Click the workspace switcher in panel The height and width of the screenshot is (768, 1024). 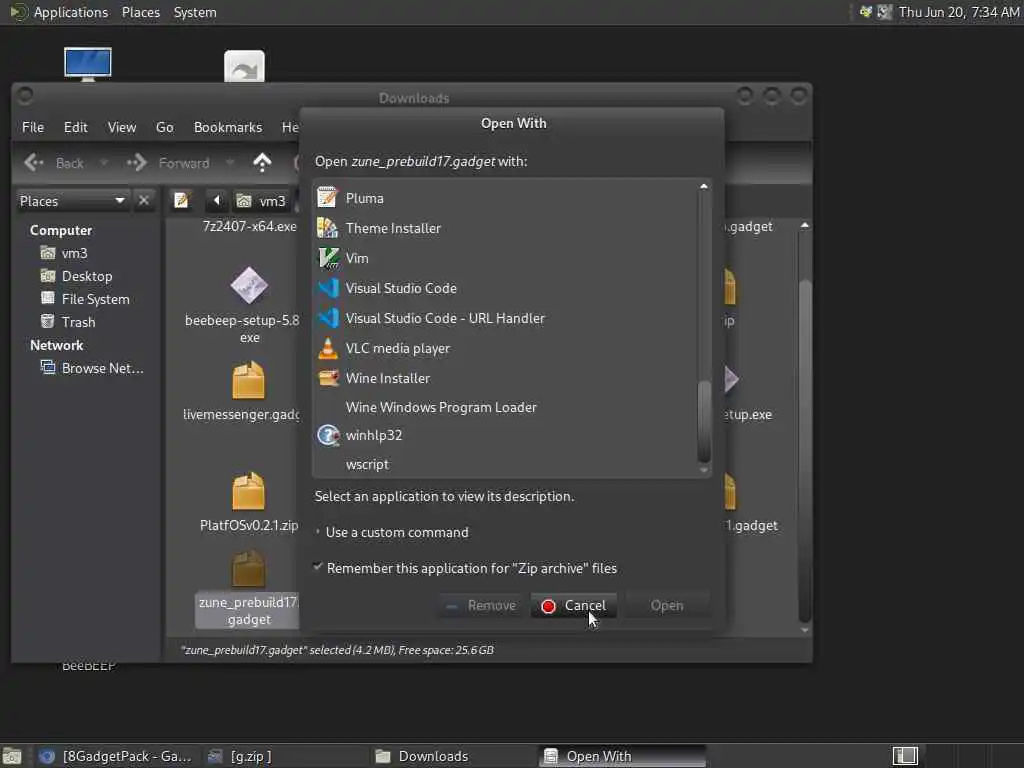pyautogui.click(x=905, y=756)
